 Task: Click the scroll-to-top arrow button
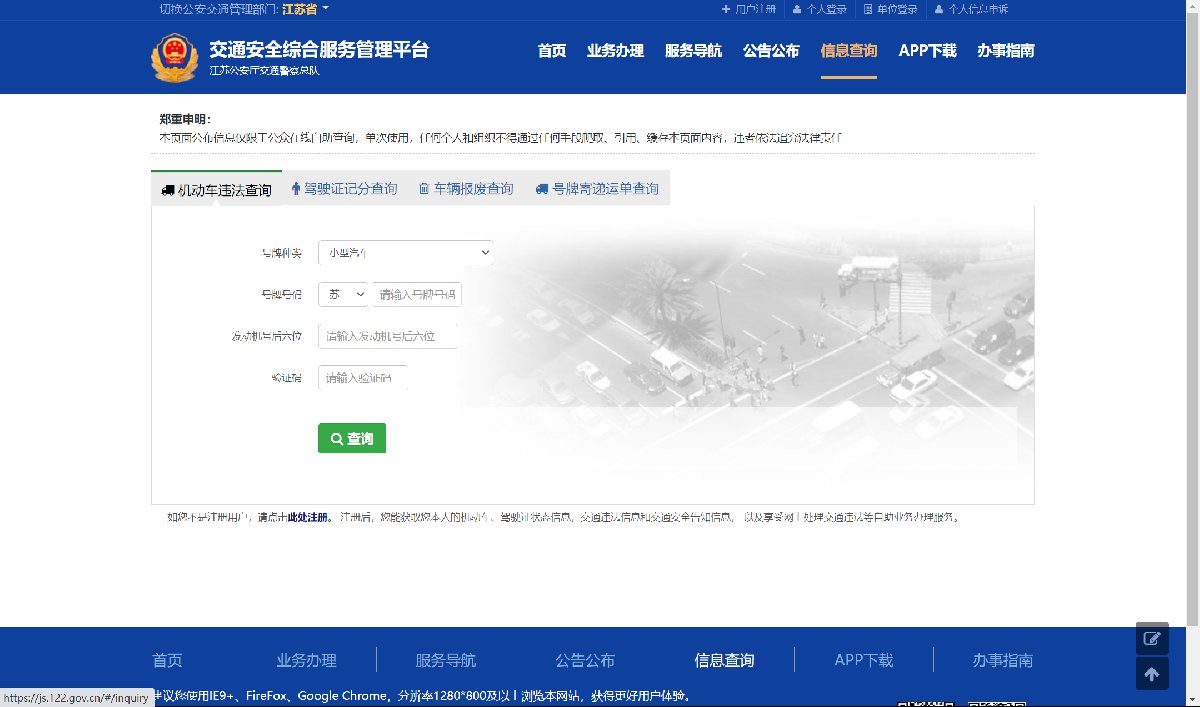[x=1152, y=674]
